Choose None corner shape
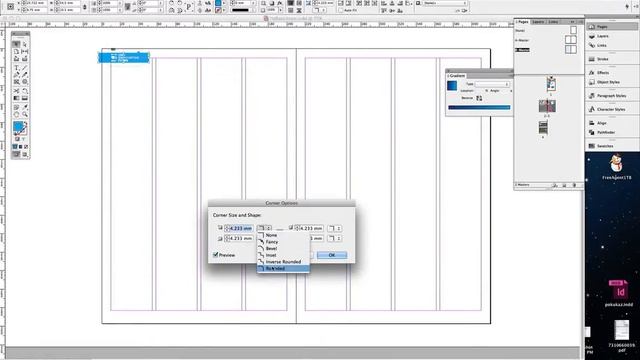 point(283,235)
